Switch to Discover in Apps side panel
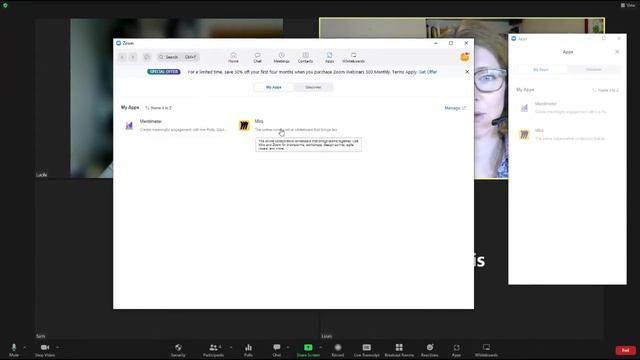Image resolution: width=640 pixels, height=360 pixels. click(x=594, y=70)
